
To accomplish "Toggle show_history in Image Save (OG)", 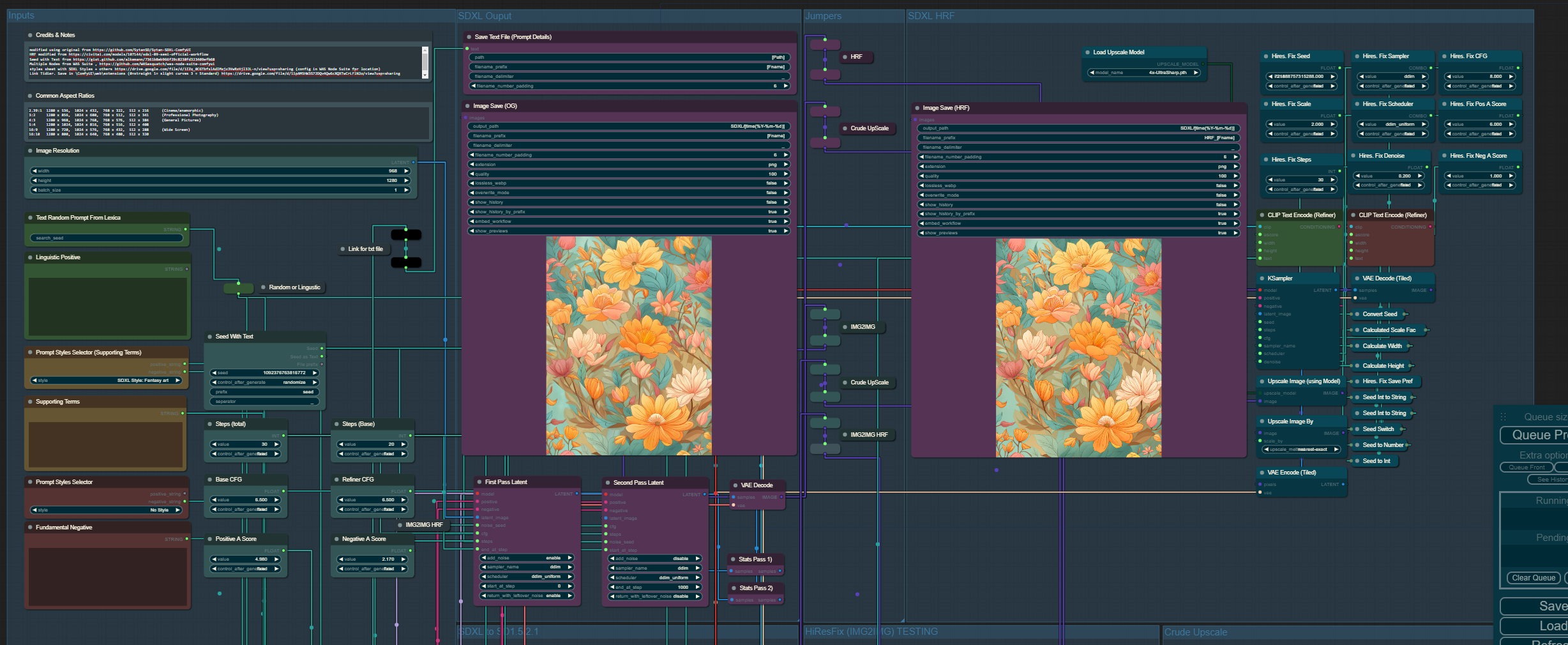I will [629, 202].
